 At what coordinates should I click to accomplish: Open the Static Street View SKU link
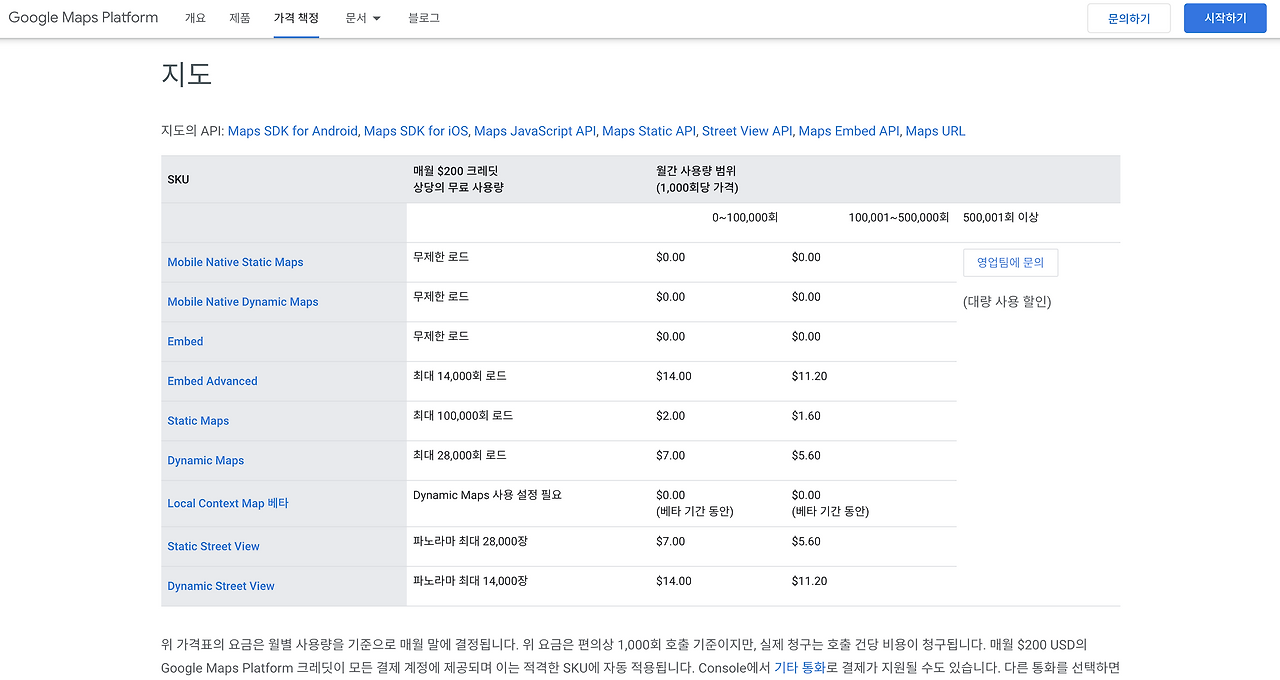[x=213, y=547]
